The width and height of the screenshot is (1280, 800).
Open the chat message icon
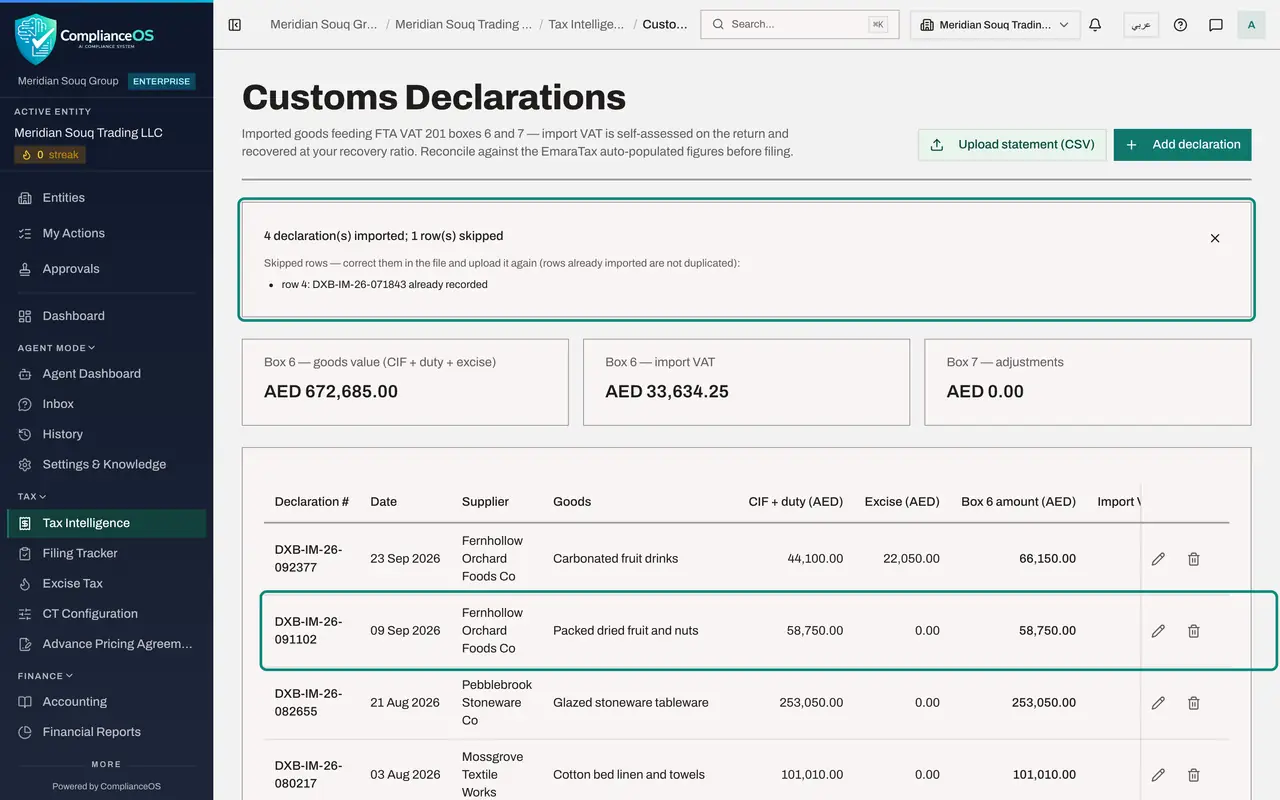coord(1216,25)
